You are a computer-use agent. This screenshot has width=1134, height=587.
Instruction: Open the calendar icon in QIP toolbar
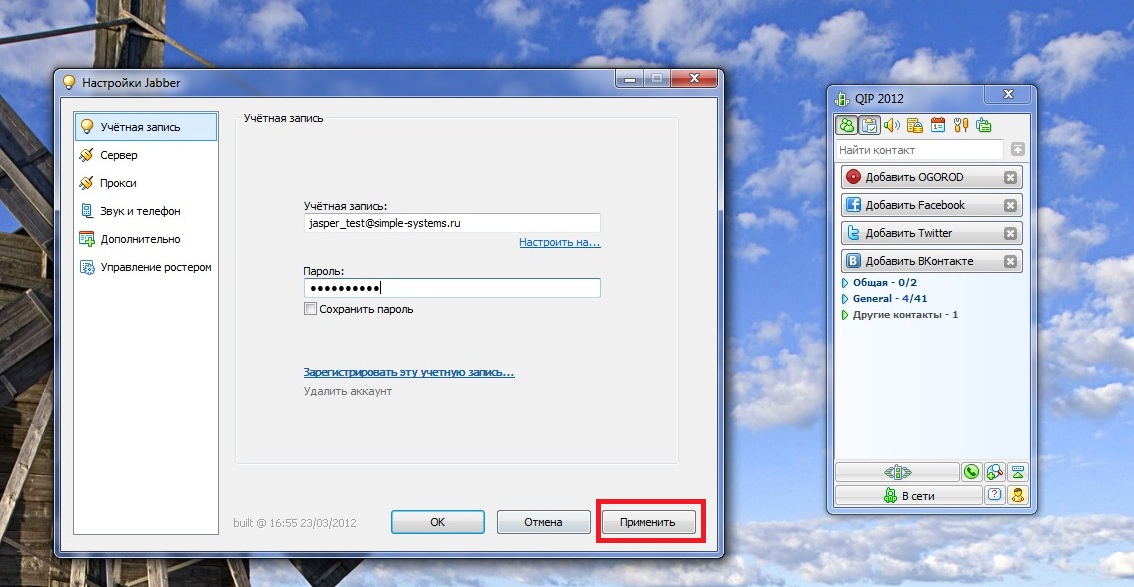(x=937, y=125)
